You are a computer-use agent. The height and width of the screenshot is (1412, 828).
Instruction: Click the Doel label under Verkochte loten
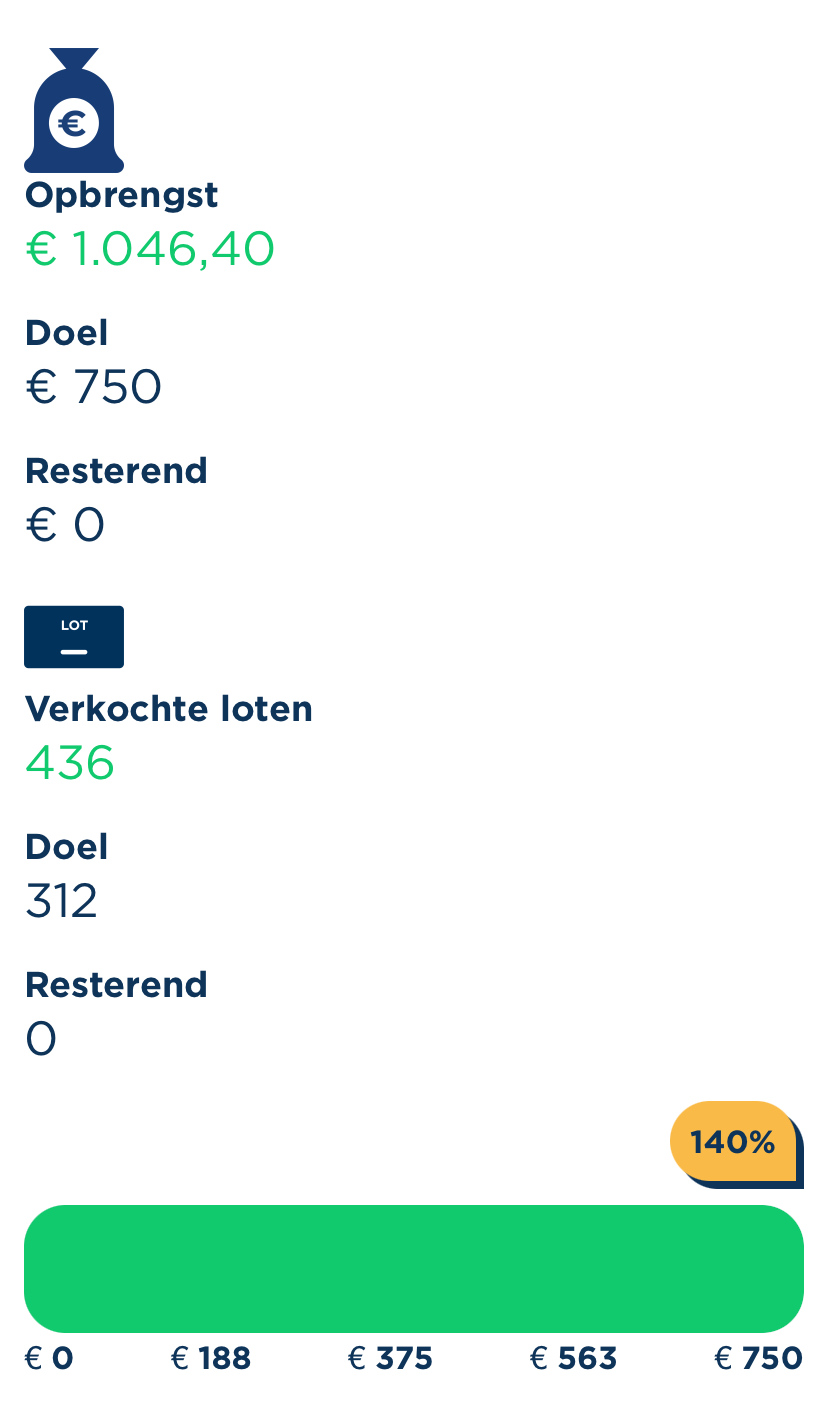click(x=66, y=847)
